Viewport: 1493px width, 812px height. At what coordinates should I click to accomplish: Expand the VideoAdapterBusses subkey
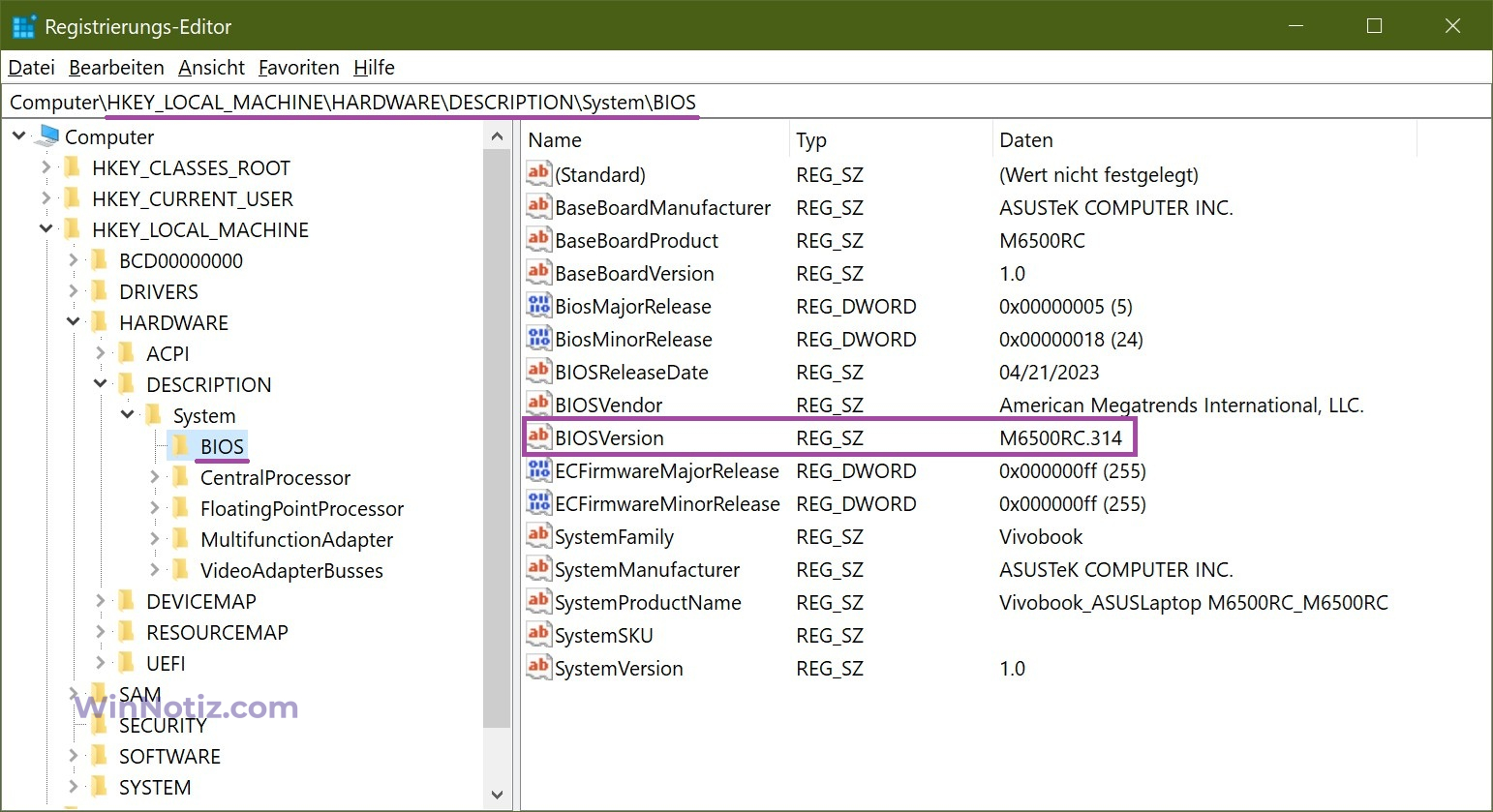154,570
